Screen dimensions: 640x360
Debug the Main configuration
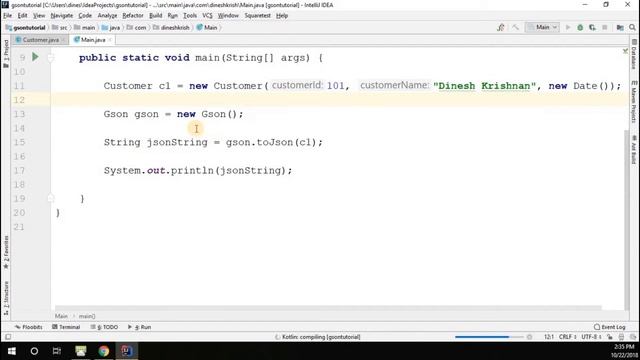[x=580, y=27]
